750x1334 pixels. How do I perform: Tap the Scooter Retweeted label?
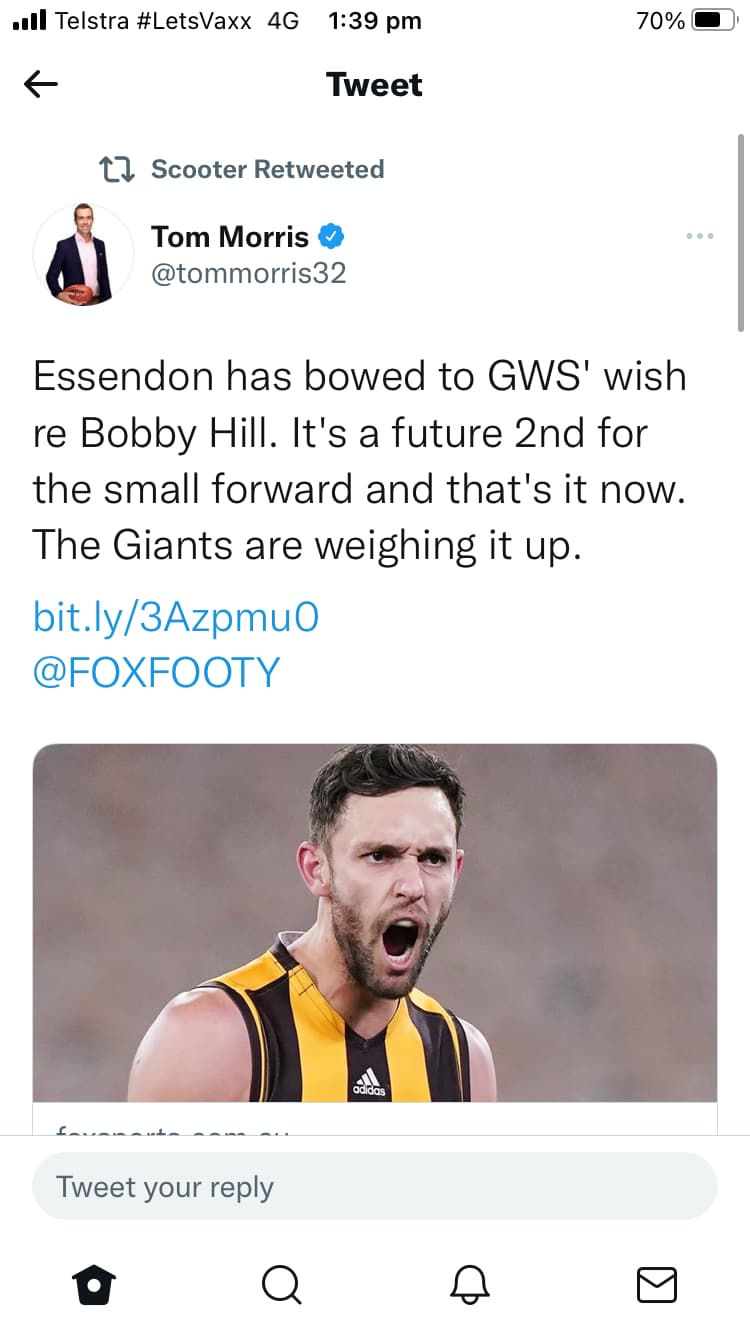coord(267,169)
